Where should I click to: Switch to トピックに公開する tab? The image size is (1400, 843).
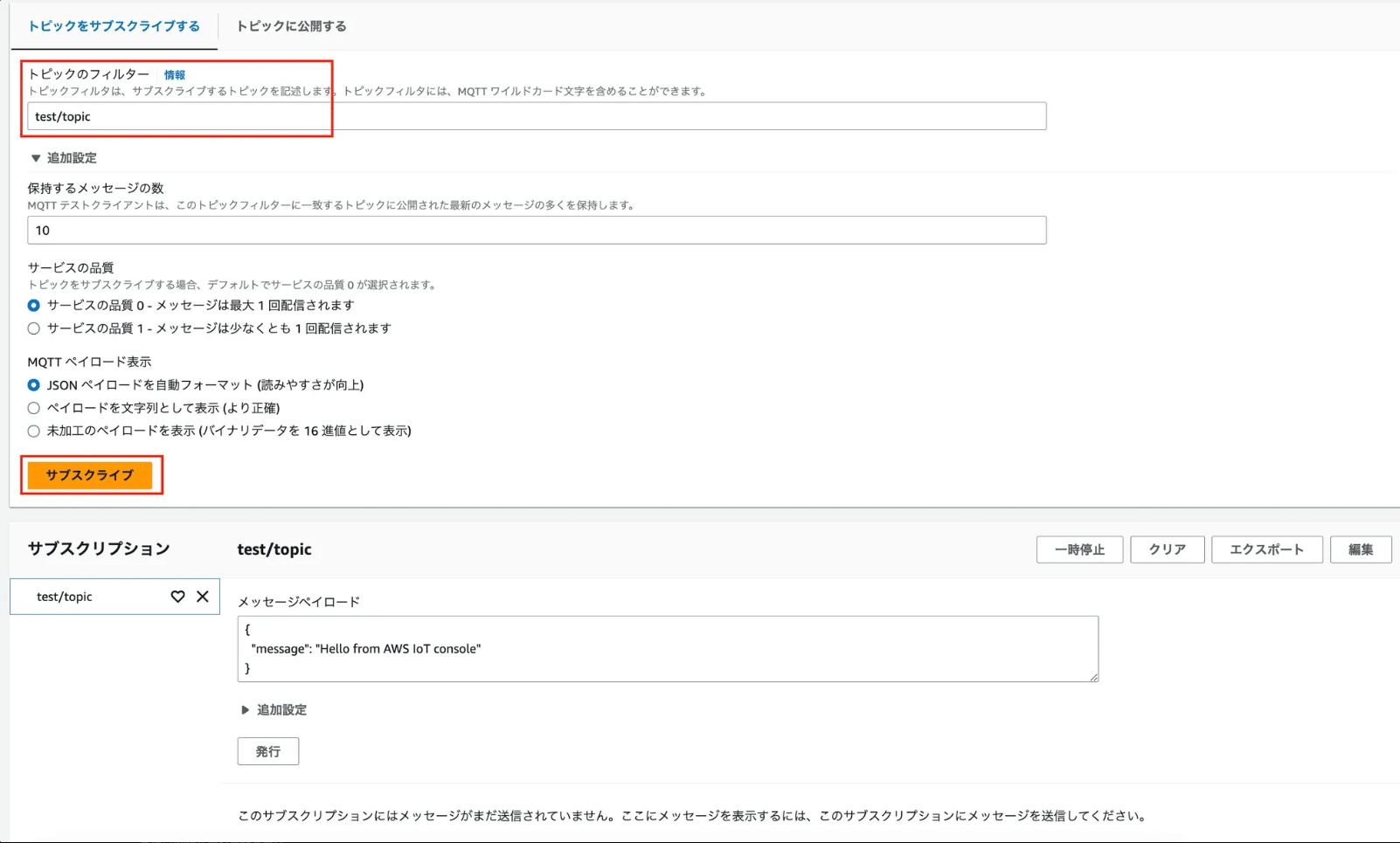[x=291, y=26]
